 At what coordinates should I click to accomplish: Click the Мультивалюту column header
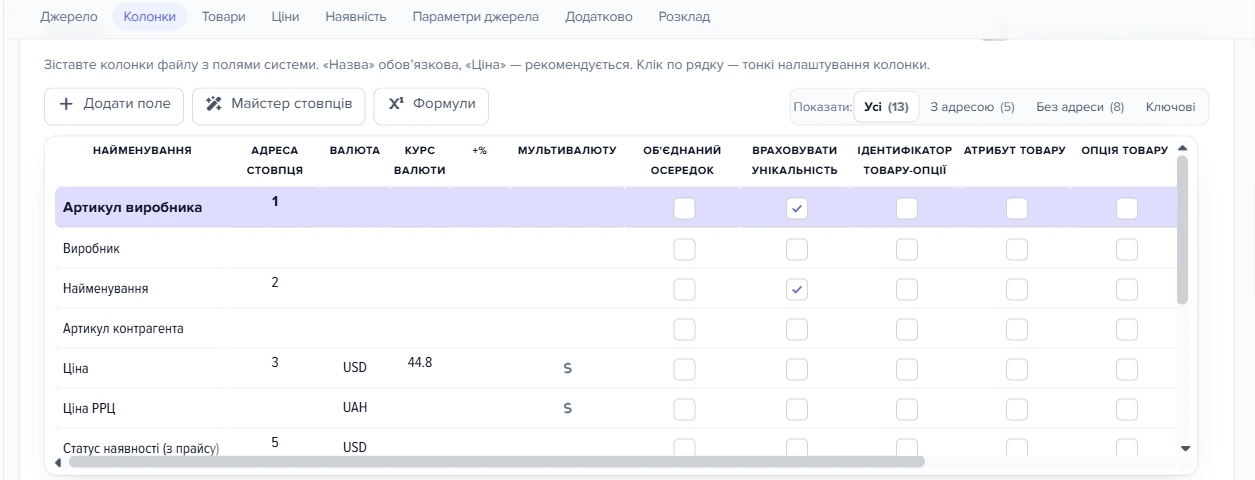567,150
